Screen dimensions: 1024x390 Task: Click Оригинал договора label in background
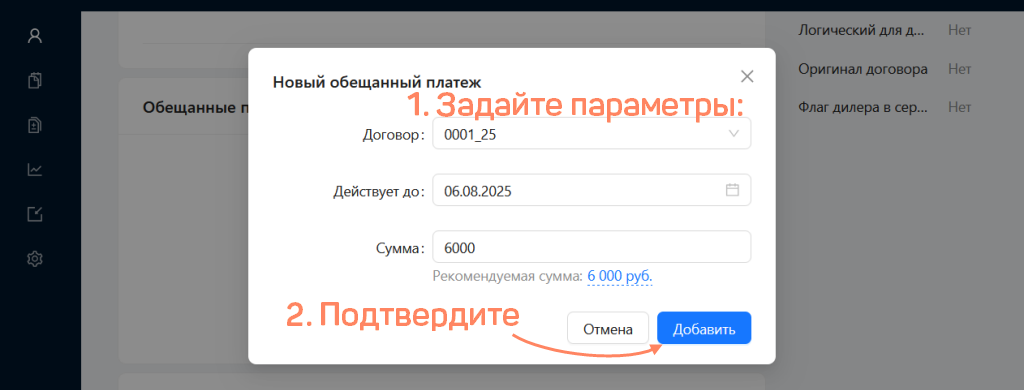tap(863, 69)
